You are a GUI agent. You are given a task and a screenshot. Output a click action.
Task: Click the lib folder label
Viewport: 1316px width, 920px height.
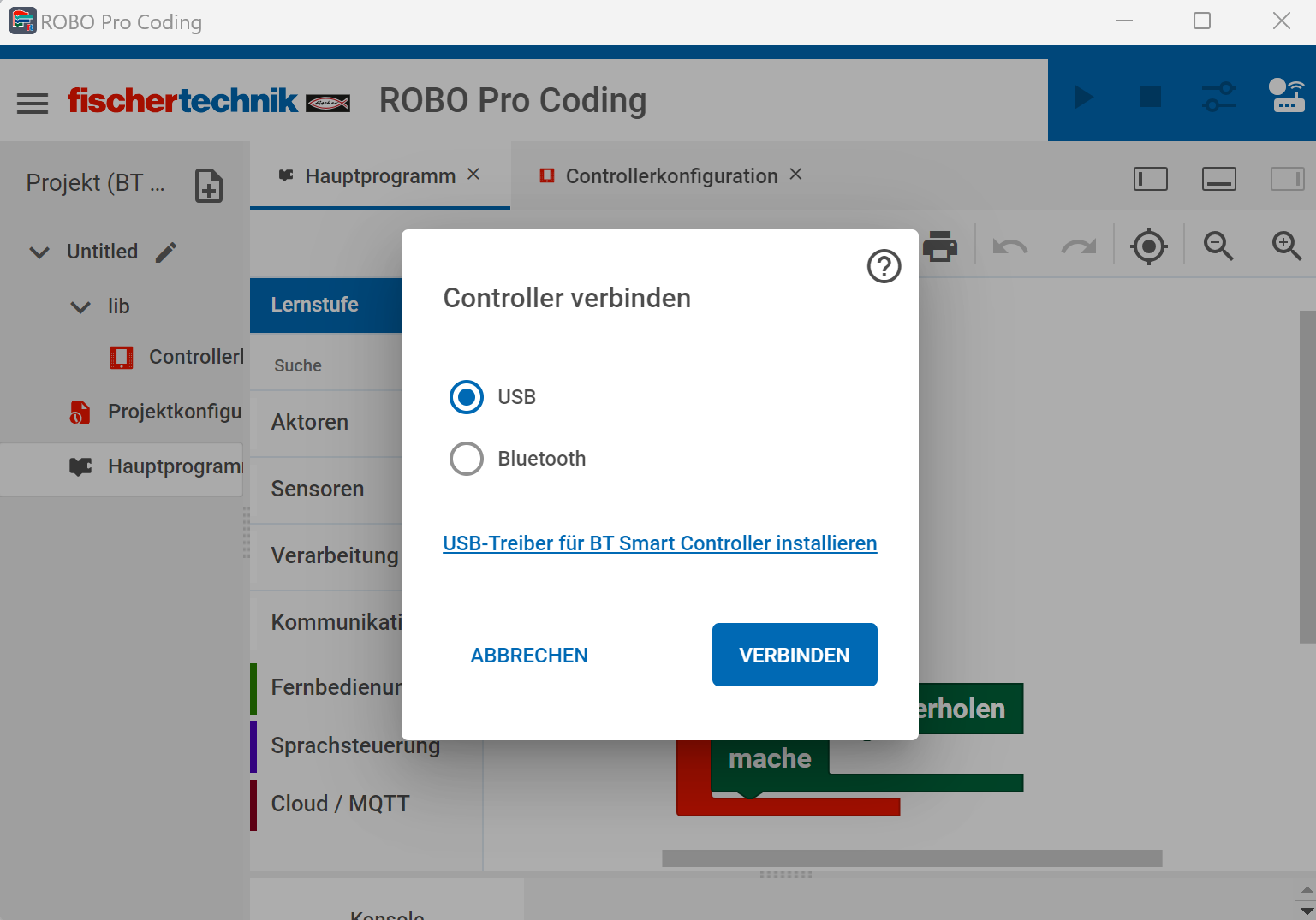coord(118,306)
